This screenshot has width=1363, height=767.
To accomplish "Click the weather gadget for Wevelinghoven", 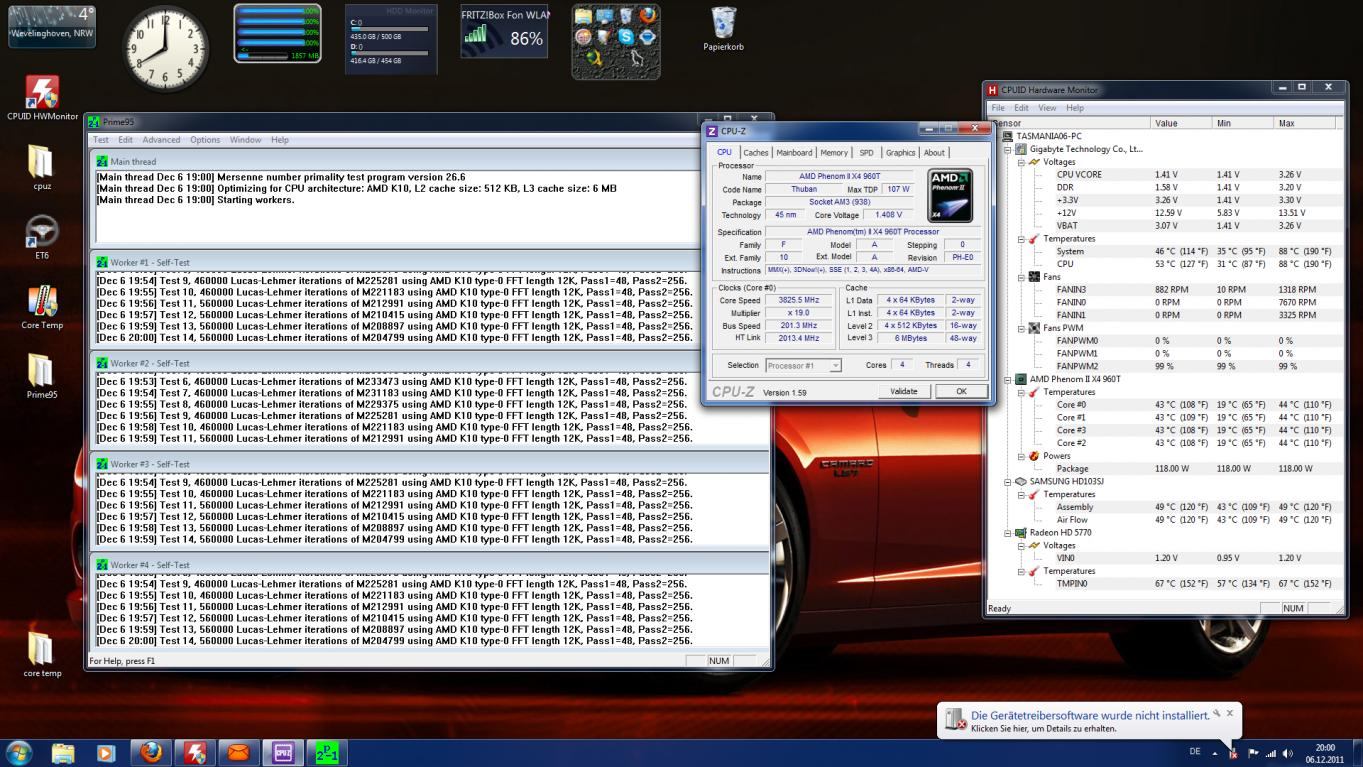I will [x=51, y=25].
